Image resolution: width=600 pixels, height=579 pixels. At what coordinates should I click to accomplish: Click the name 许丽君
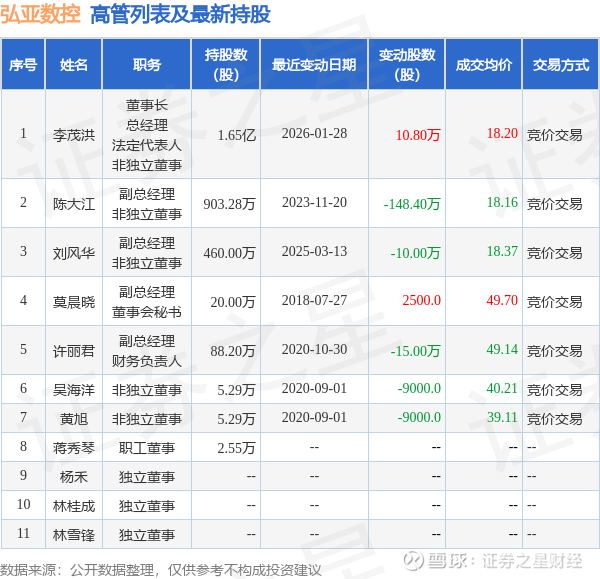pyautogui.click(x=74, y=351)
